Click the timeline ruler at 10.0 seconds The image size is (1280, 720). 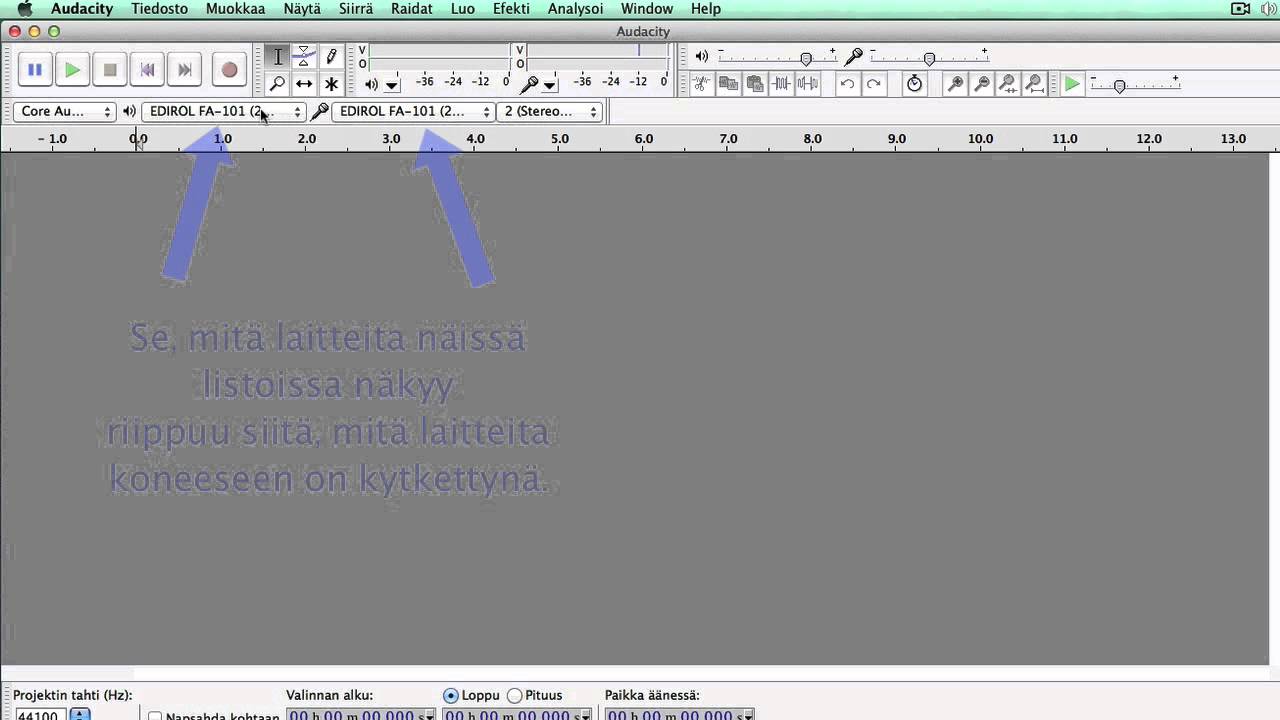pos(980,139)
